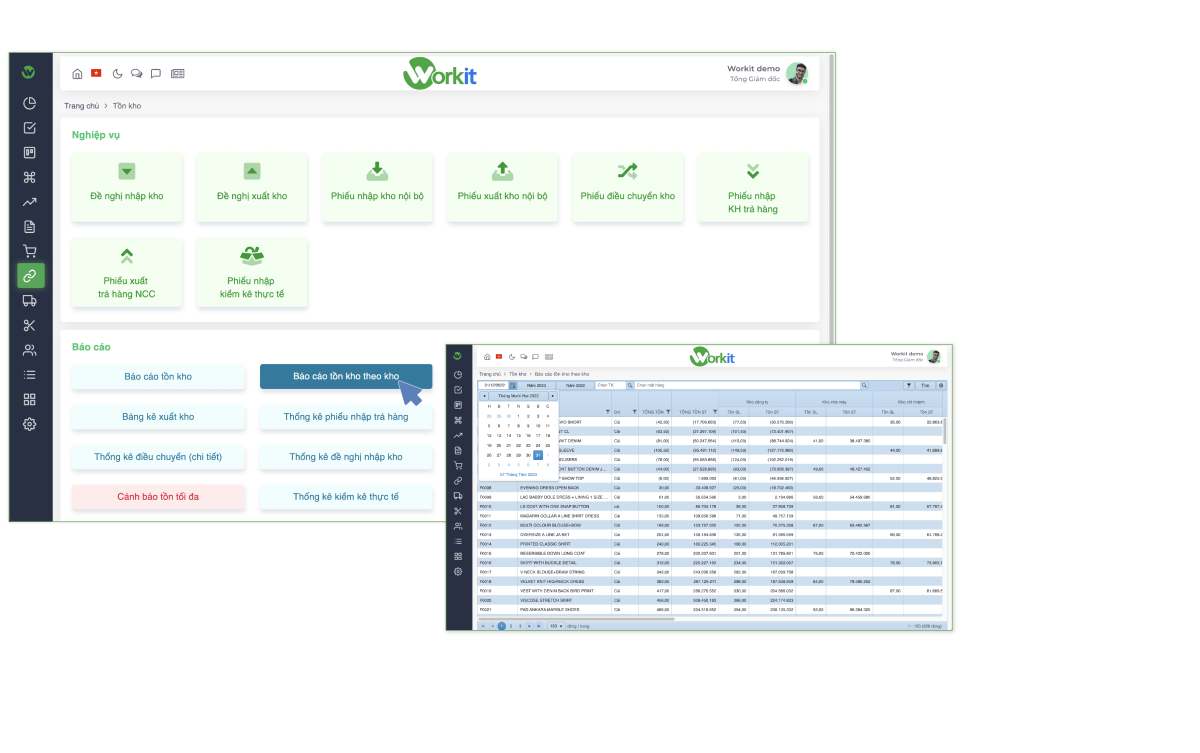Viewport: 1200px width, 753px height.
Task: Select the shopping cart icon in the sidebar
Action: [x=30, y=252]
